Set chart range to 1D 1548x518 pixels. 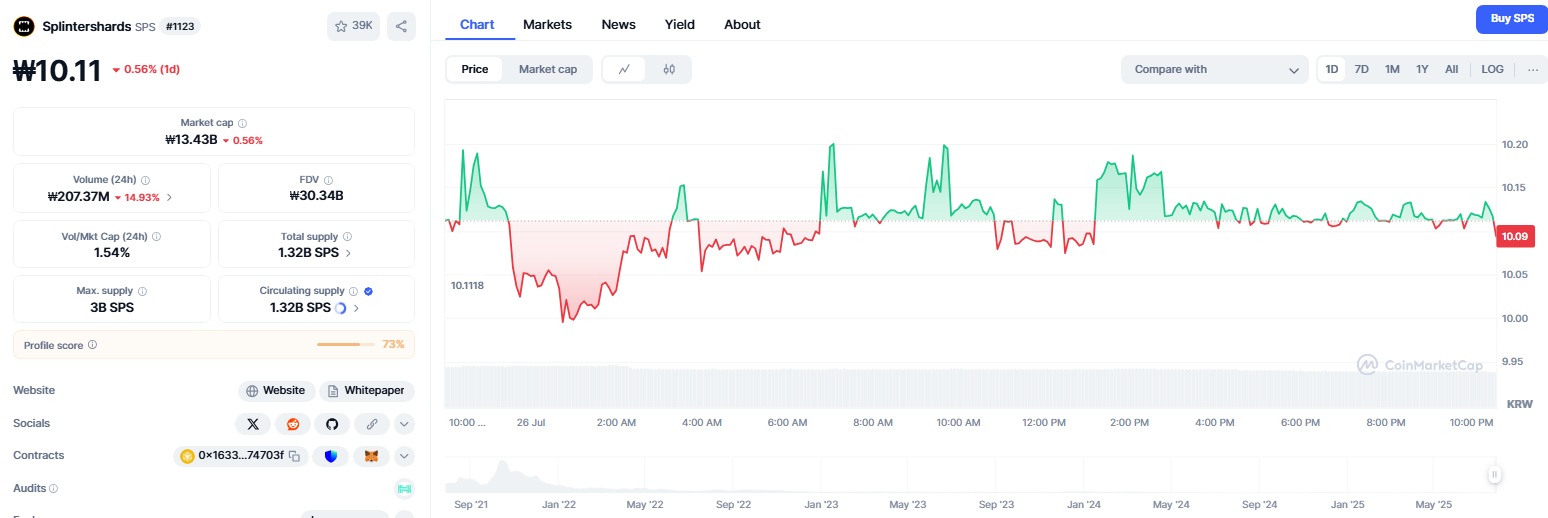[1332, 69]
